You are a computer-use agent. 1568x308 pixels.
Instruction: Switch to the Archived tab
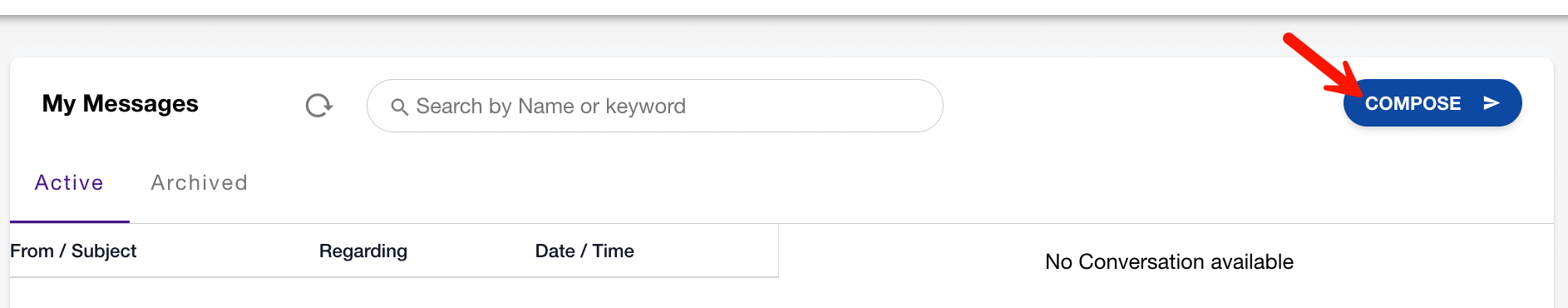(x=200, y=183)
